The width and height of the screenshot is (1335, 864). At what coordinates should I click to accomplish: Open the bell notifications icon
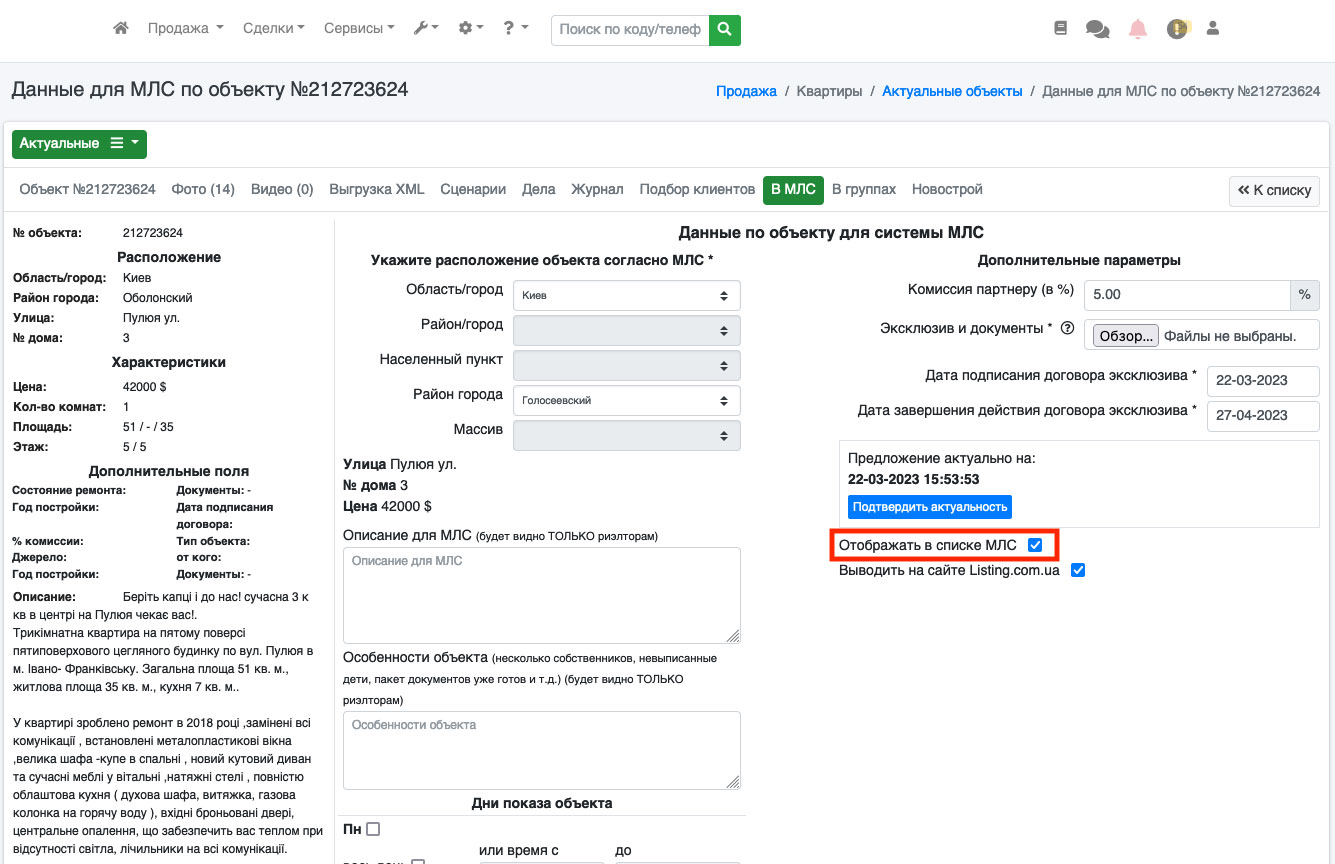(x=1138, y=30)
